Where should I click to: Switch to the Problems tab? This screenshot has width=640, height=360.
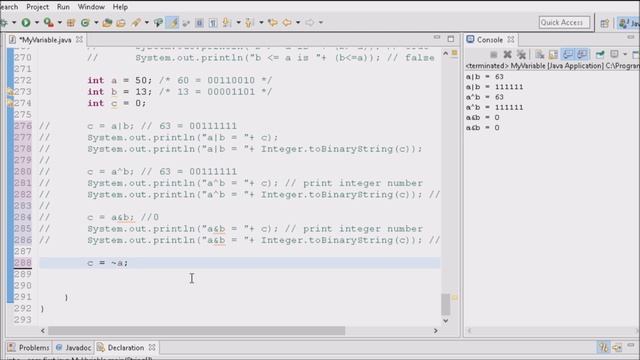(29, 348)
